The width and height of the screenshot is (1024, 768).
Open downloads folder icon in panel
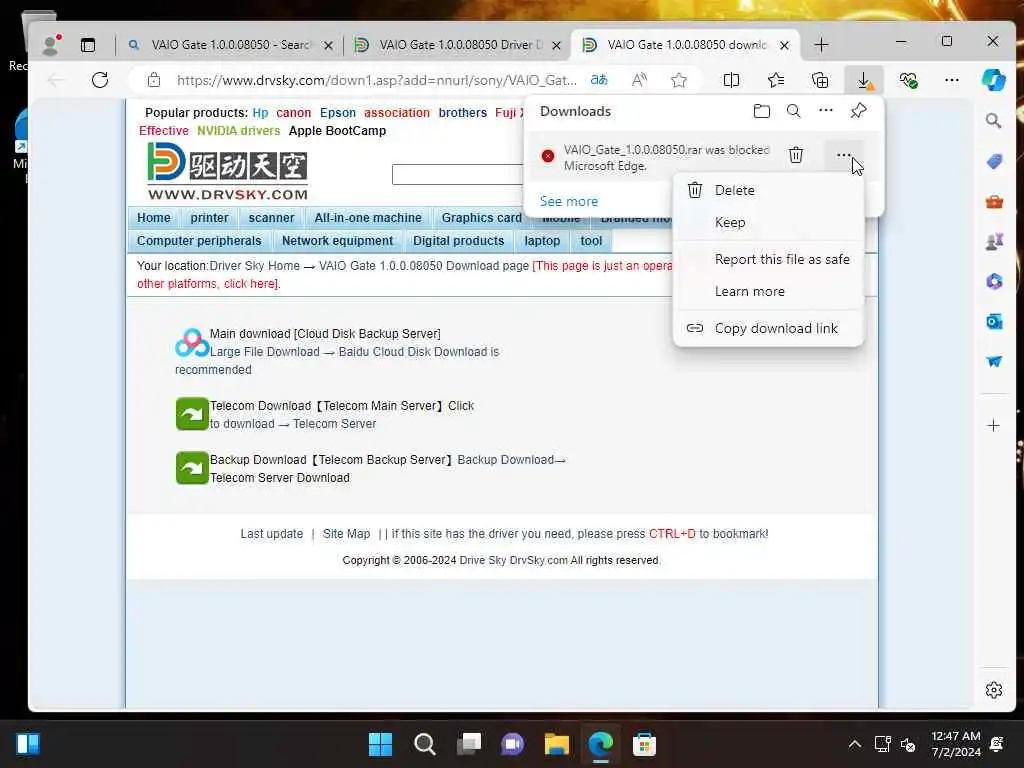[761, 111]
